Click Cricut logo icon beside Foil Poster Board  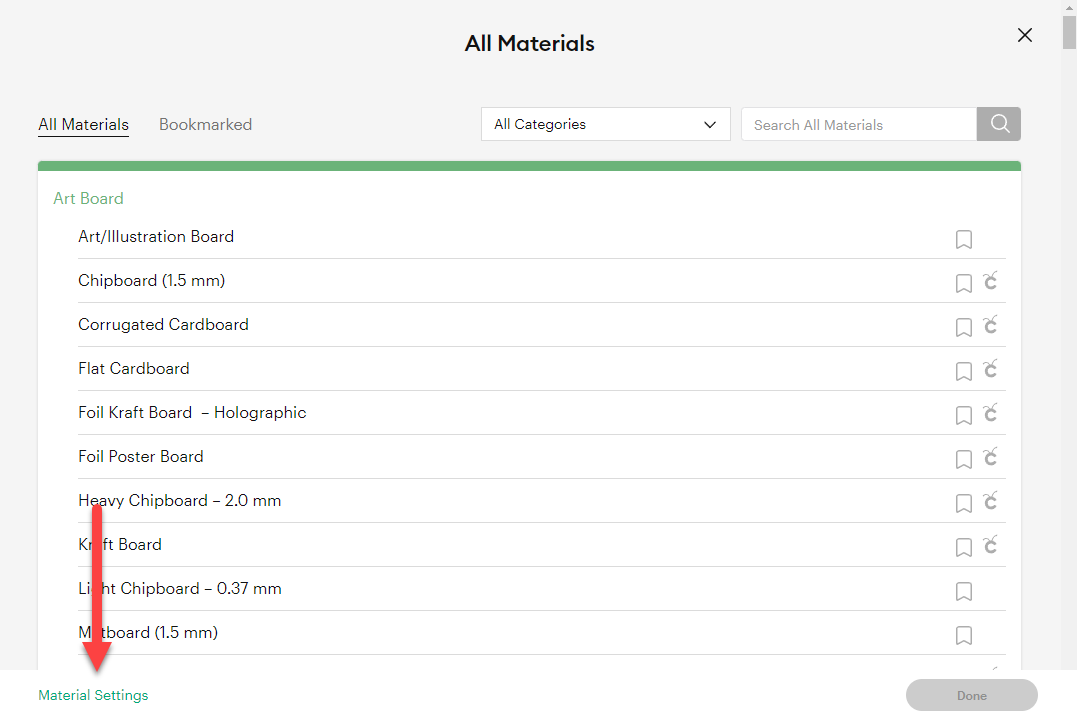pos(990,457)
